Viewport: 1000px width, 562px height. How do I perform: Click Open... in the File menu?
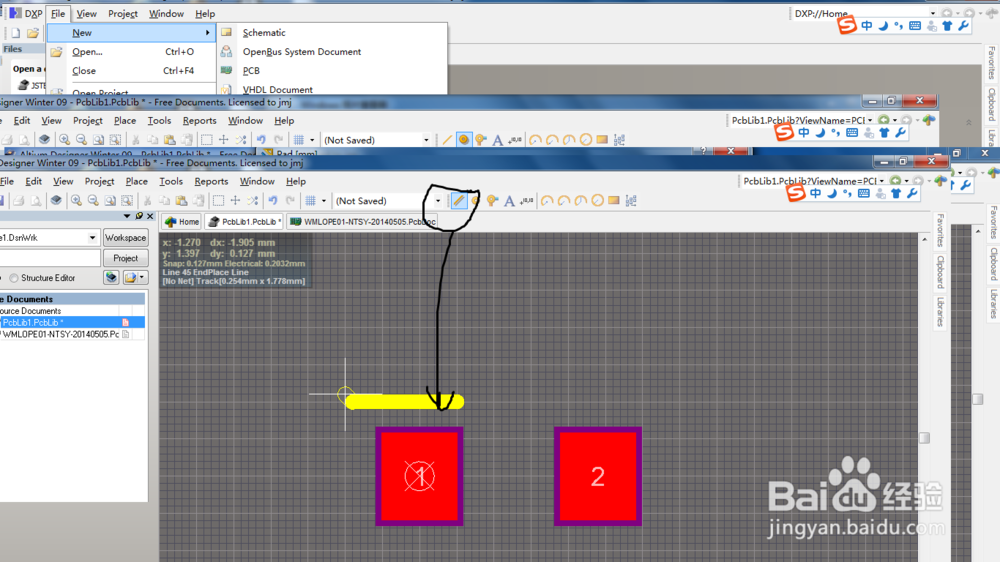(x=87, y=52)
